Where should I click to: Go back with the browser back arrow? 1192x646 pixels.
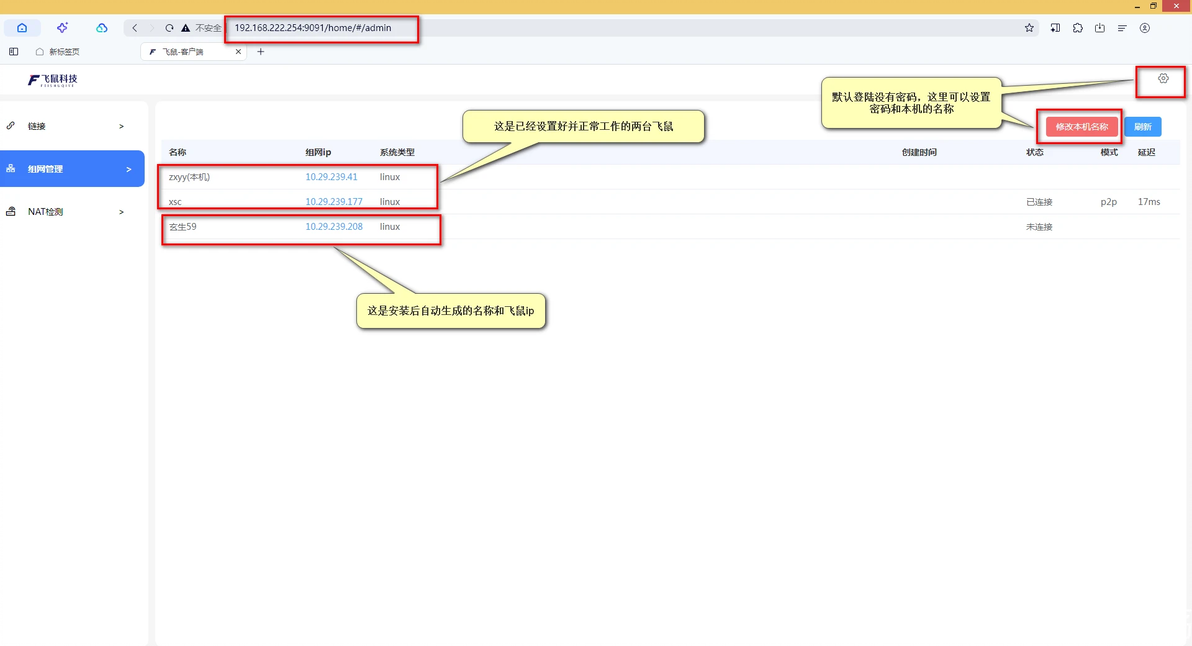[135, 28]
